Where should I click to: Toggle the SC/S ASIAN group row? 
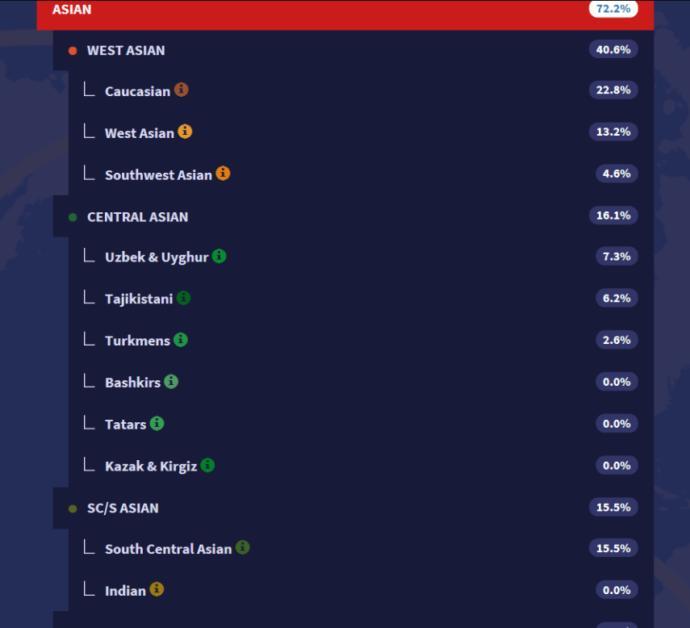coord(122,508)
